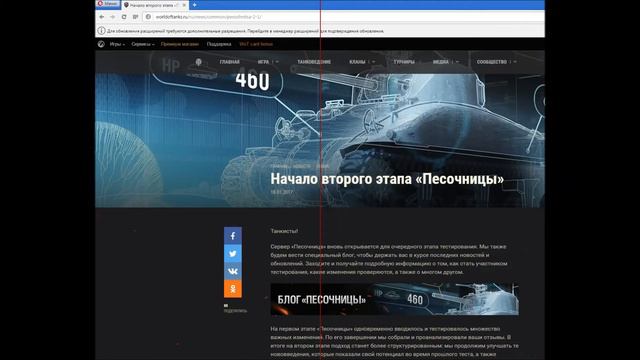Open the «МЕДИА» menu item

click(441, 62)
